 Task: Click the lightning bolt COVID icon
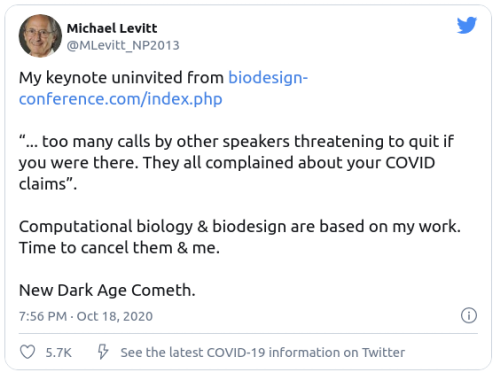click(x=103, y=352)
